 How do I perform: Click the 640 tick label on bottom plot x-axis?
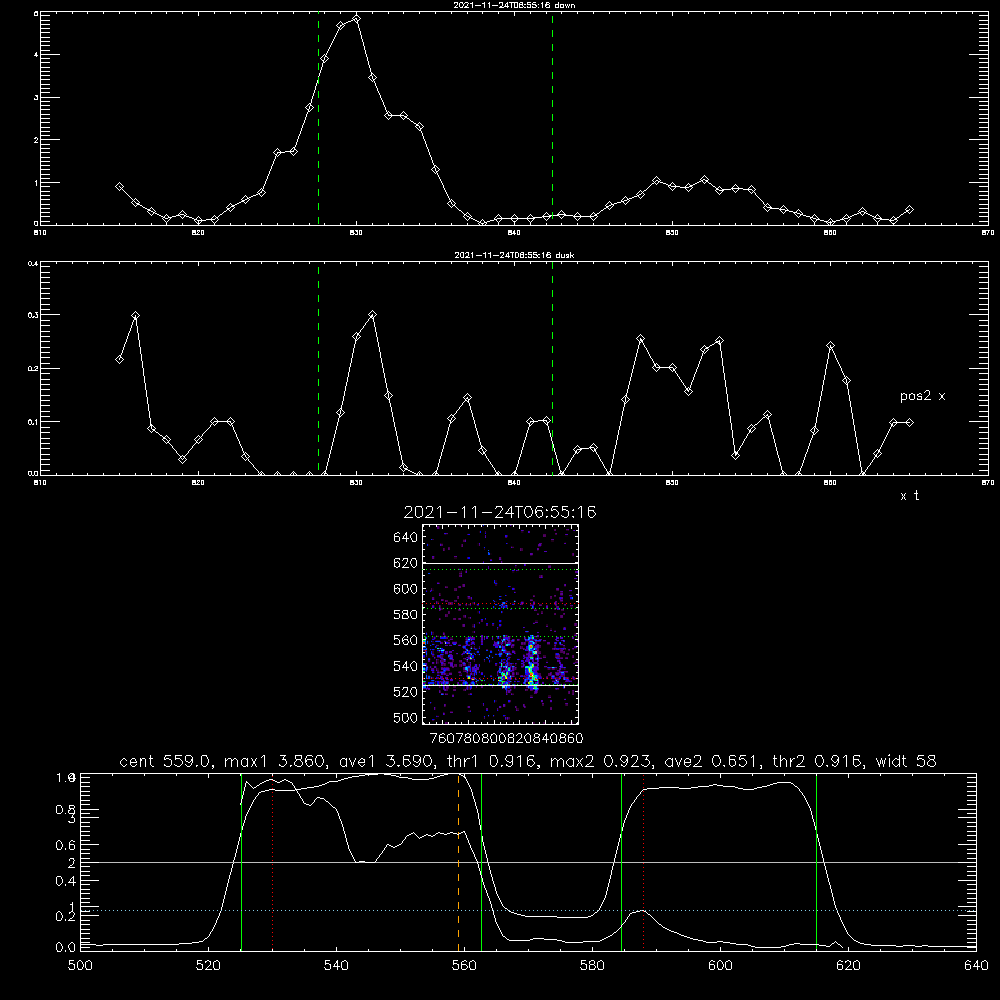coord(976,966)
